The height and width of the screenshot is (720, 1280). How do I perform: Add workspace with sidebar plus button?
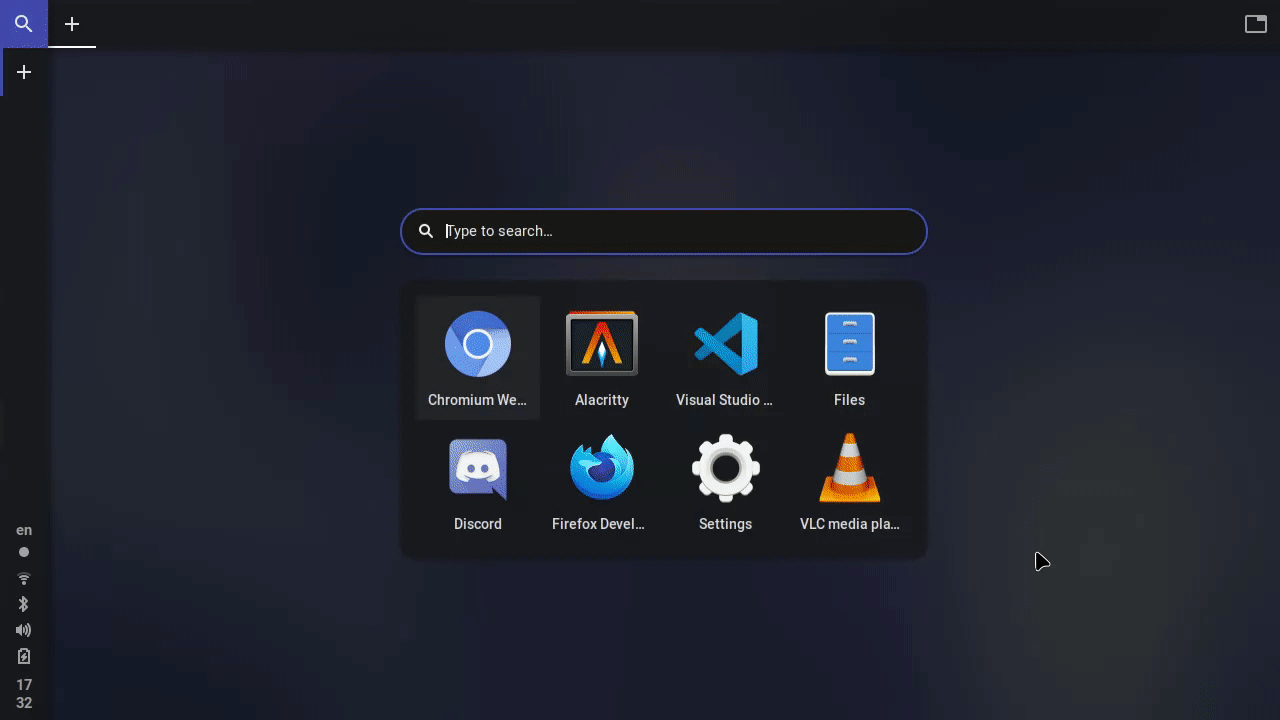click(x=24, y=72)
